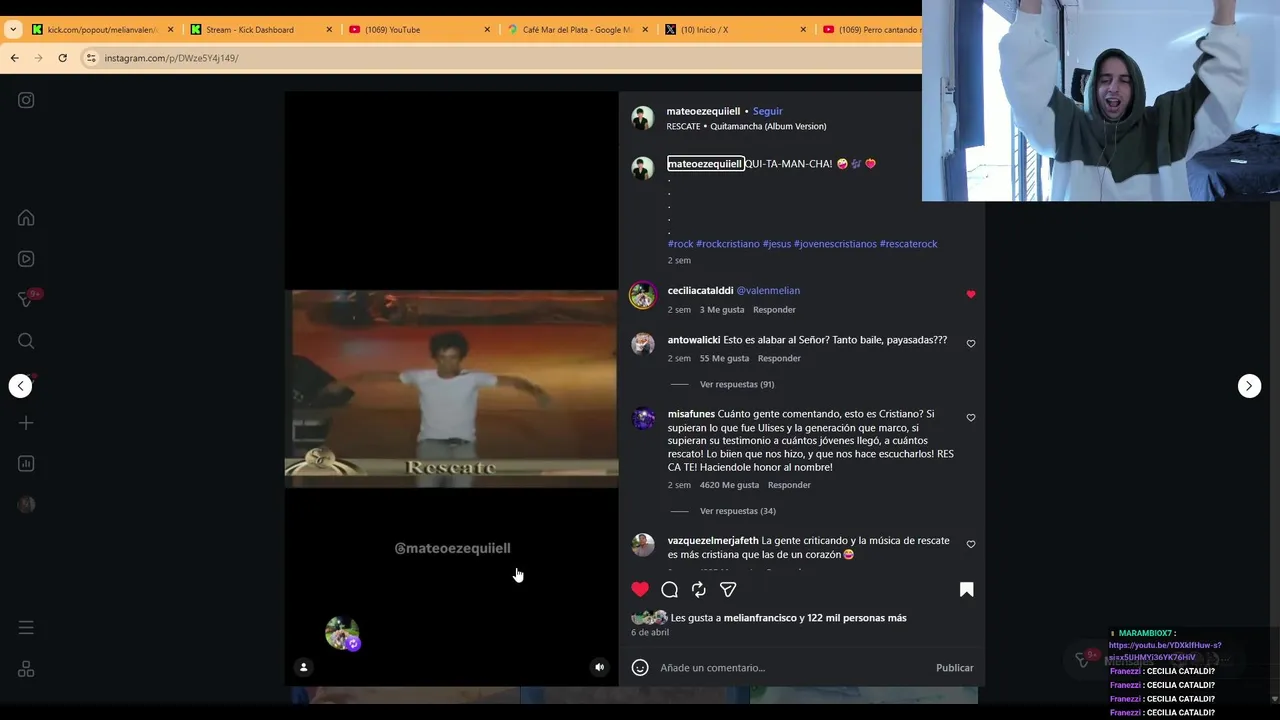Open the @valenmelian mention link
1280x720 pixels.
(768, 291)
